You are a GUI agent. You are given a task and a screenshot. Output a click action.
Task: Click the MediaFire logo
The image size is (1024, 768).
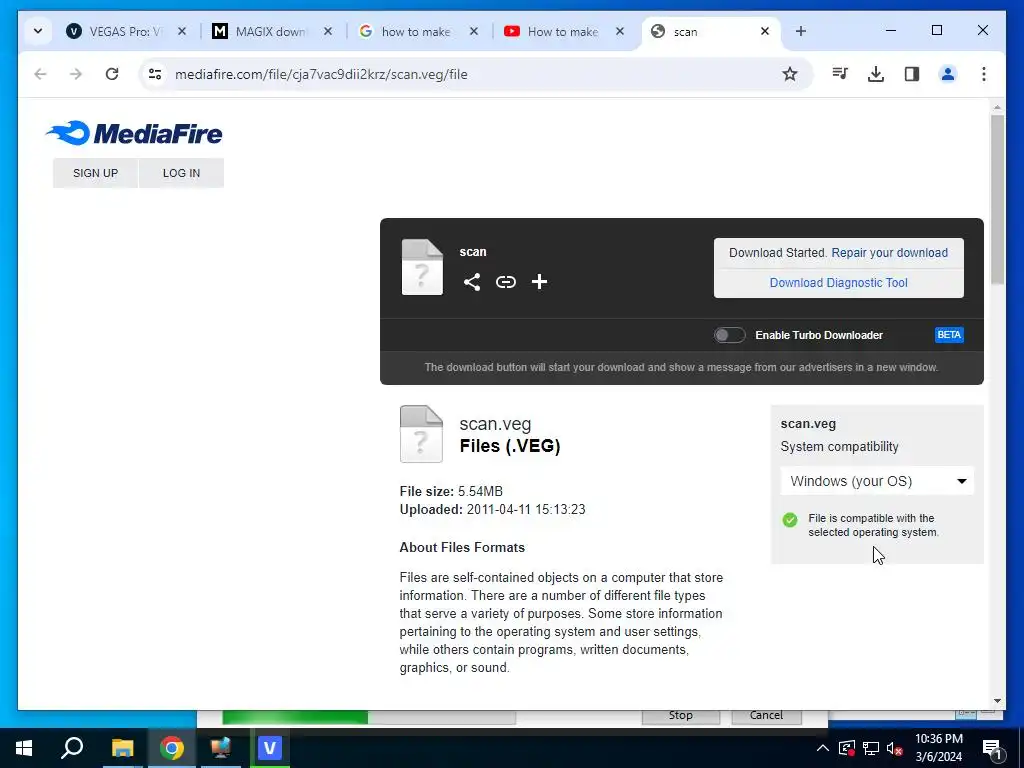coord(134,133)
